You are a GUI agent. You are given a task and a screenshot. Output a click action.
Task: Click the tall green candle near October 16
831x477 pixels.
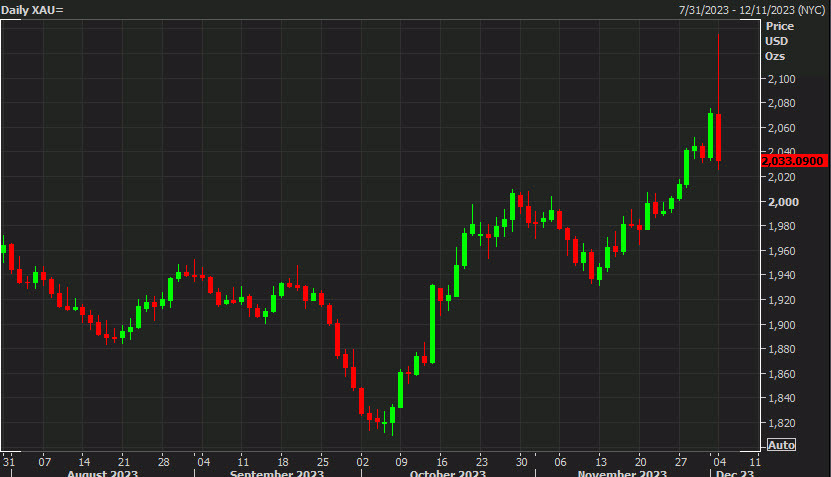point(432,324)
